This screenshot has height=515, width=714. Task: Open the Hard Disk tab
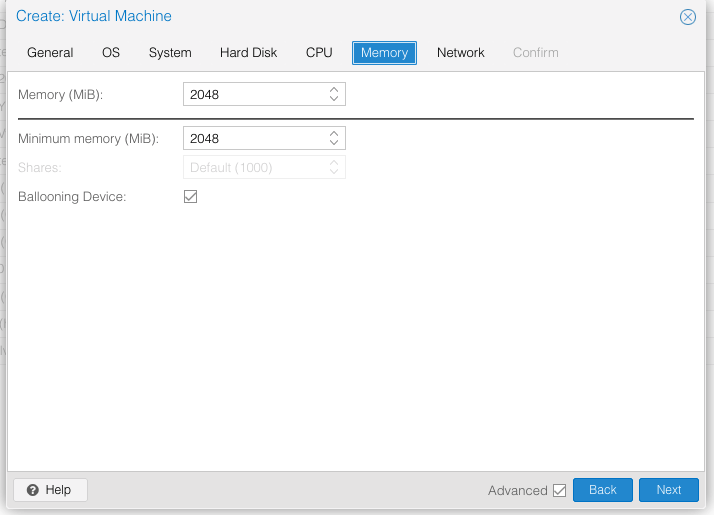(x=248, y=53)
